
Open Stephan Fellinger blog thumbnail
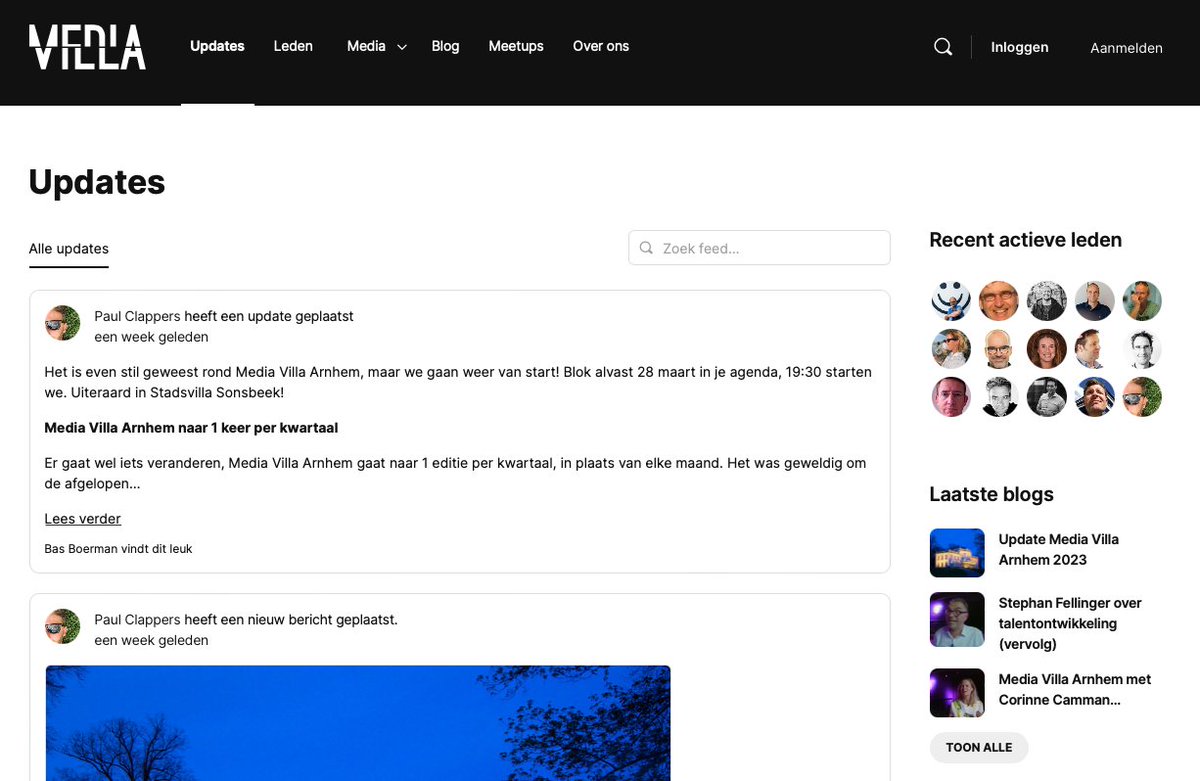click(x=957, y=620)
